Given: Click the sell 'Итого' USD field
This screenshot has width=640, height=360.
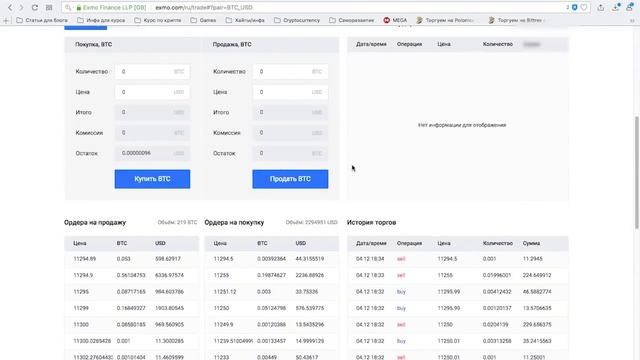Looking at the screenshot, I should pyautogui.click(x=290, y=112).
